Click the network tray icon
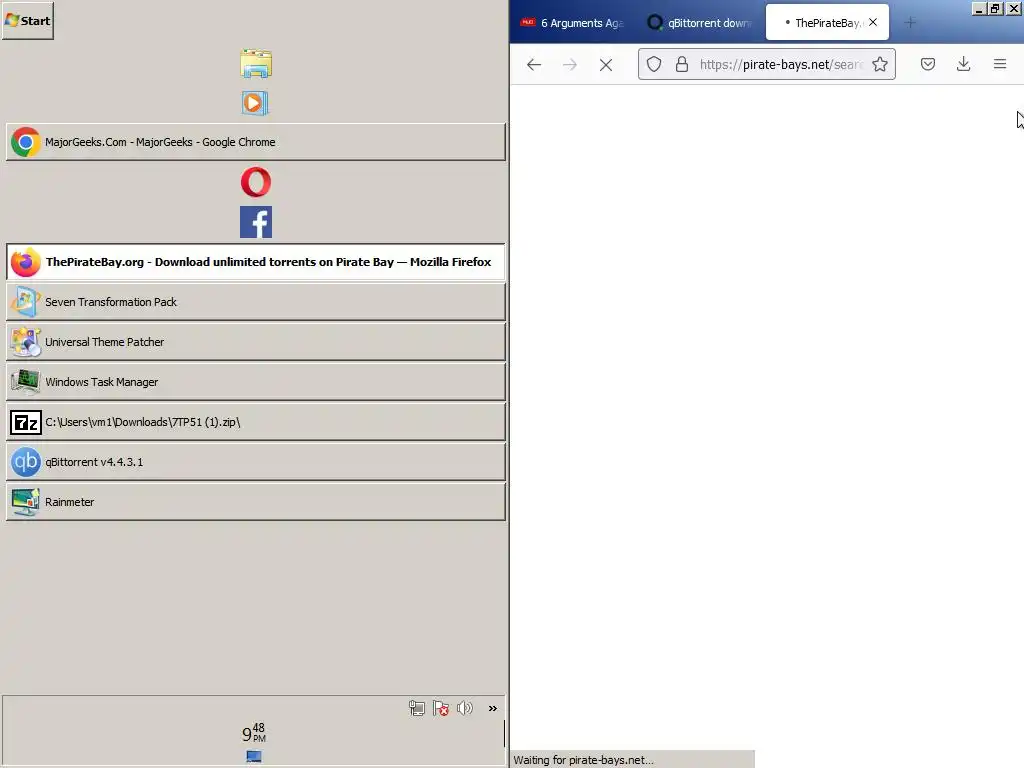The image size is (1024, 768). (x=417, y=708)
